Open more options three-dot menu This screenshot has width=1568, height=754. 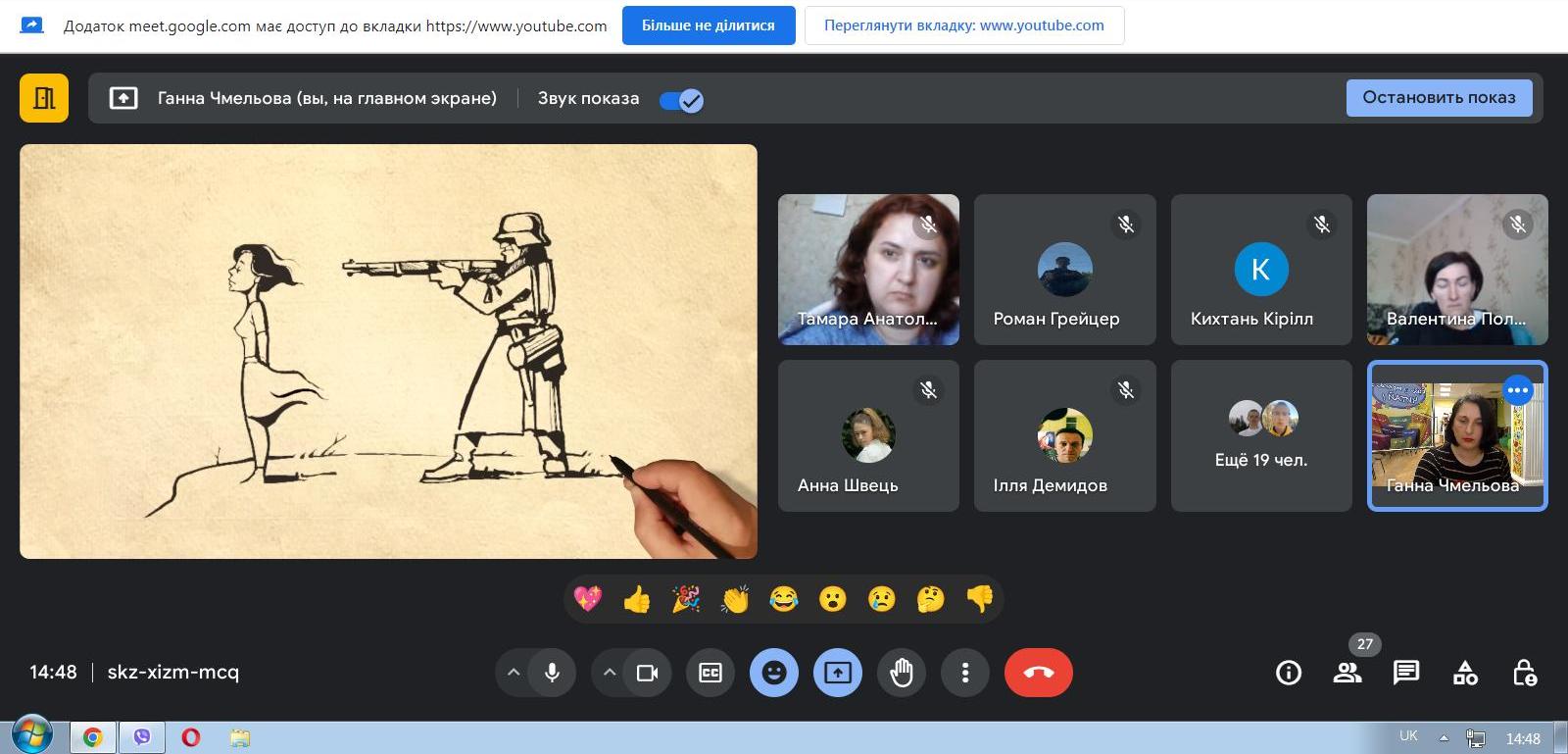coord(965,673)
